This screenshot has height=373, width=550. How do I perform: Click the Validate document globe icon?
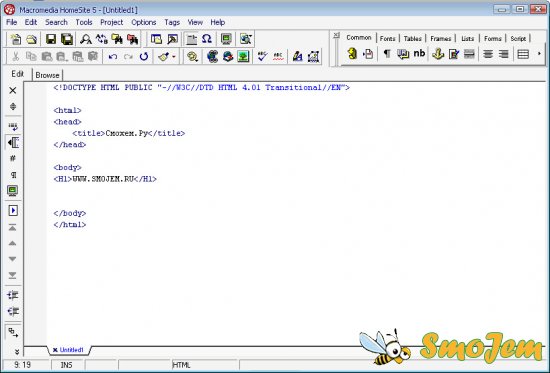(212, 56)
